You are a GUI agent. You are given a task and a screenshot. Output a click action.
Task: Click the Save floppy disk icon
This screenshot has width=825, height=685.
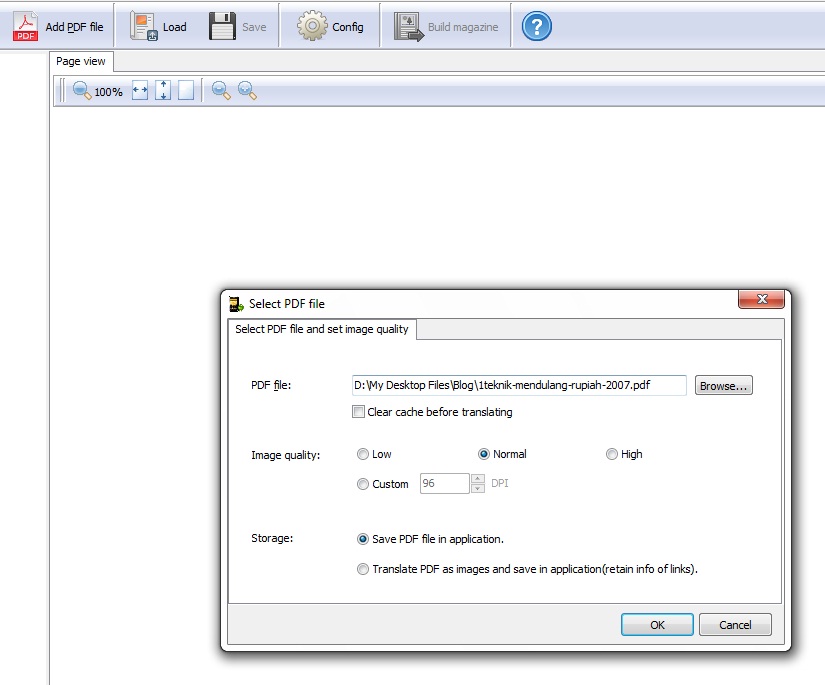point(222,26)
